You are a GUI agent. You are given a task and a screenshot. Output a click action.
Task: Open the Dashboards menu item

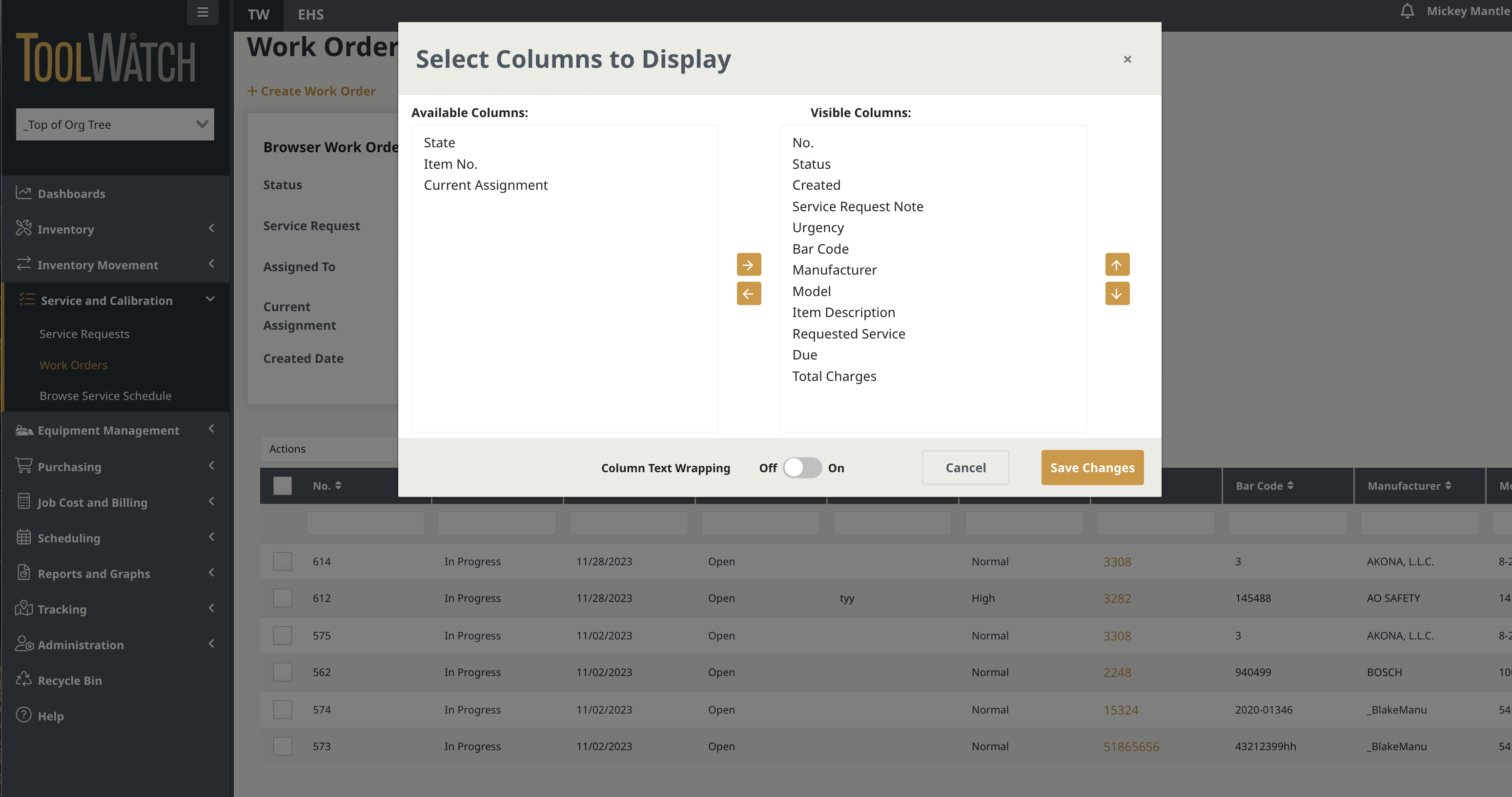point(115,194)
